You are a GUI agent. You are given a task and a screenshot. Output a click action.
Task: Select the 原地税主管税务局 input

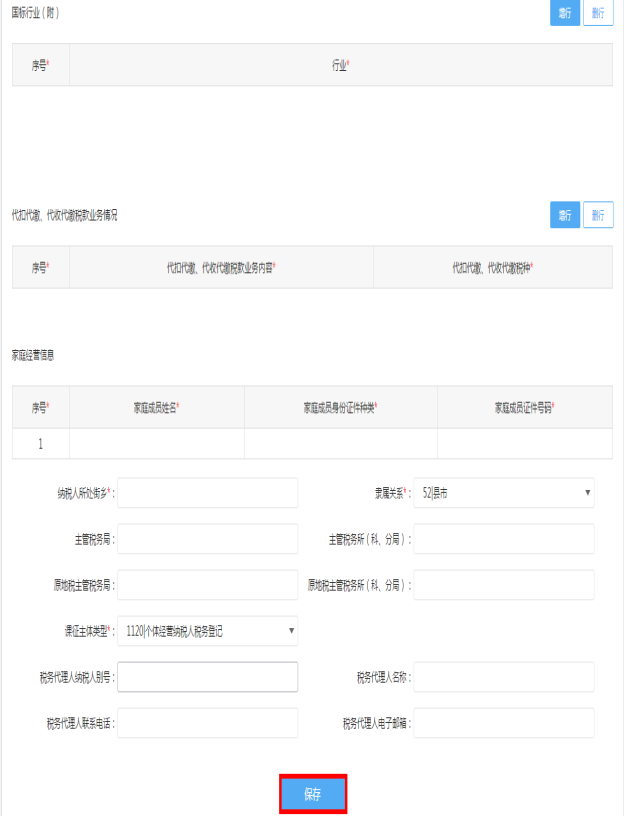pos(208,585)
